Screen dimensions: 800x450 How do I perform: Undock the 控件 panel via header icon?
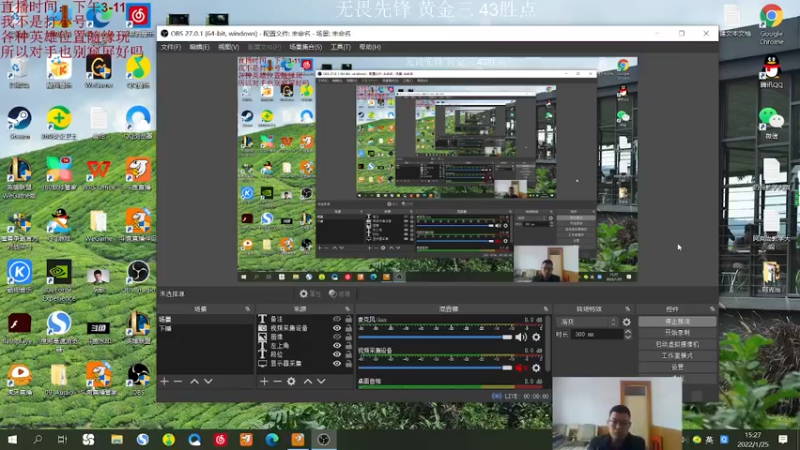pos(712,309)
